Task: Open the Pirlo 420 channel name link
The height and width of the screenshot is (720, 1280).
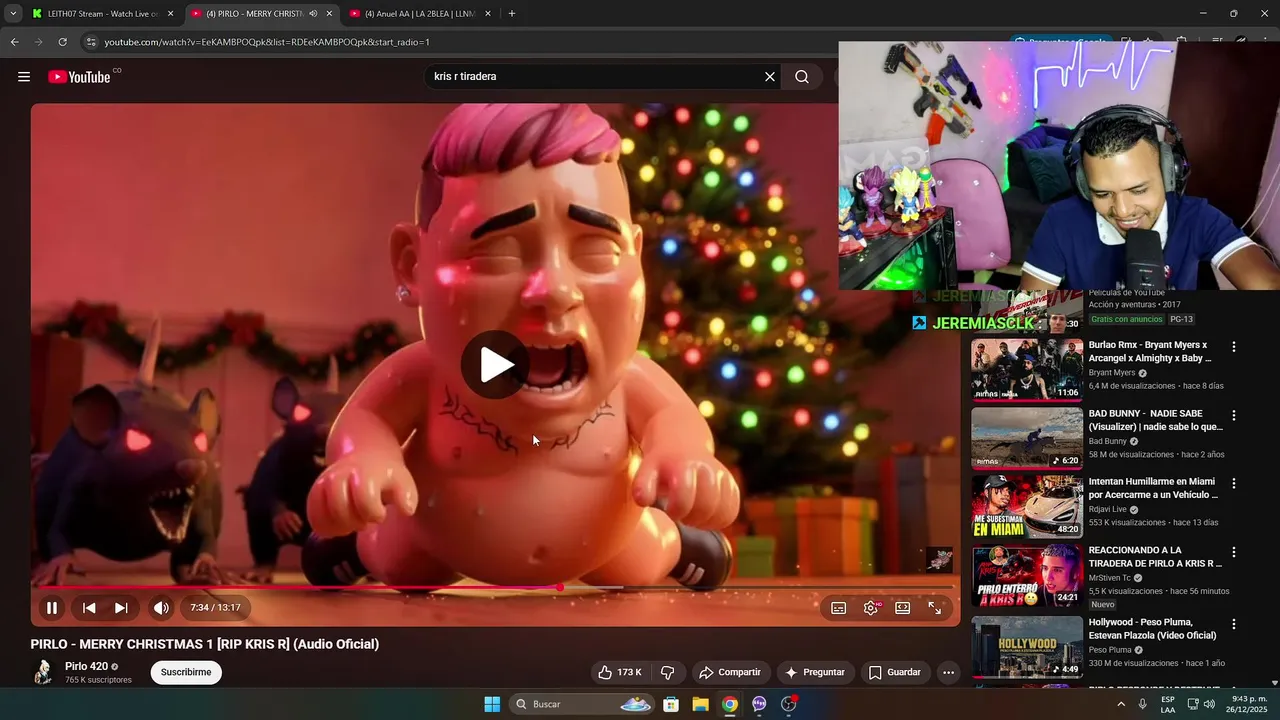Action: click(x=86, y=666)
